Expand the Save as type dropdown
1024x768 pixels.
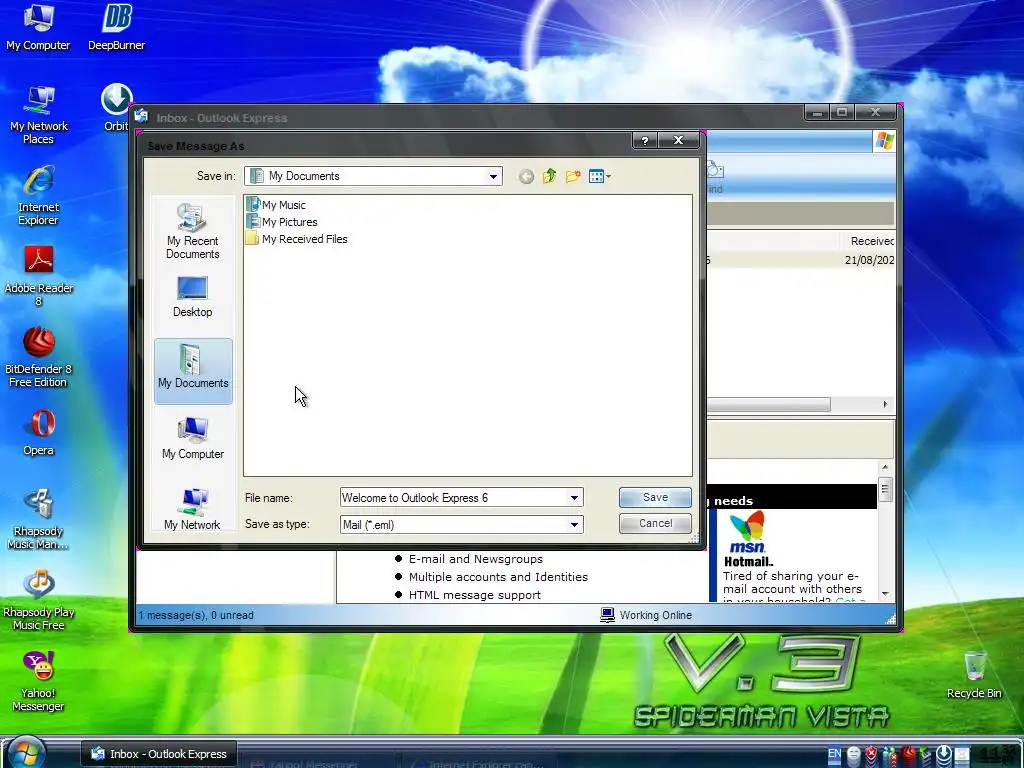(574, 524)
